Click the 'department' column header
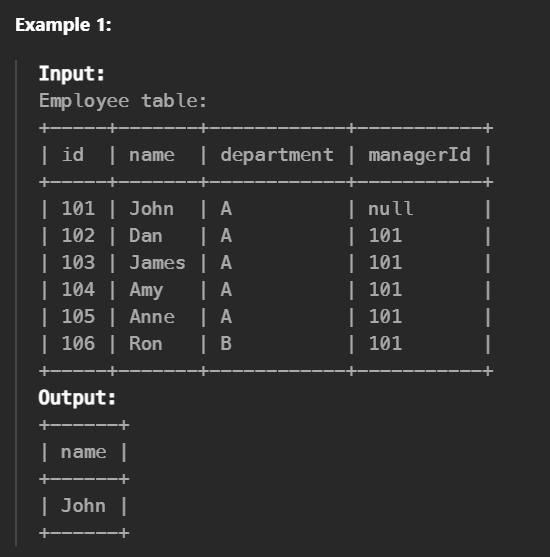 [277, 155]
